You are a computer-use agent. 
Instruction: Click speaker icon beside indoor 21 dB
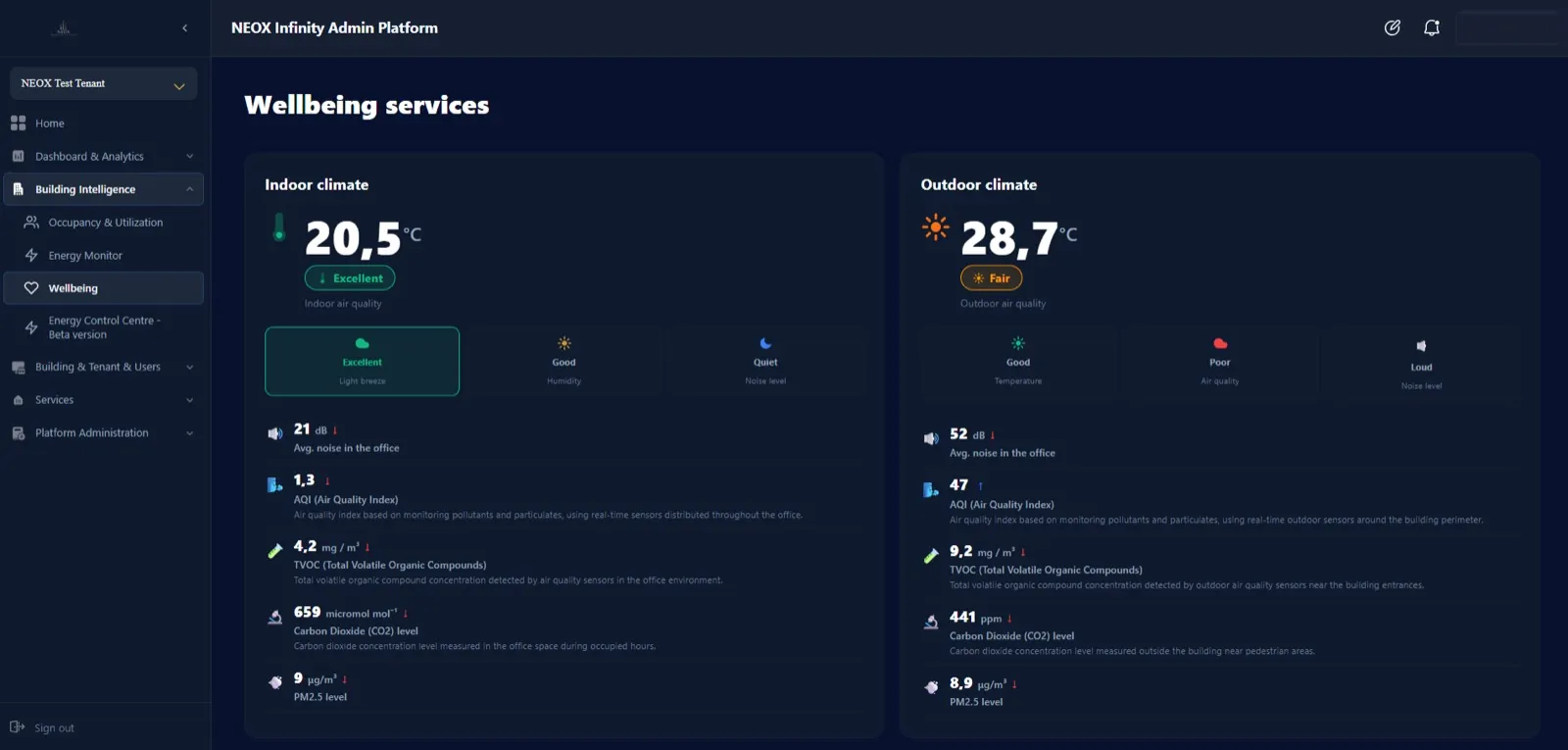275,433
